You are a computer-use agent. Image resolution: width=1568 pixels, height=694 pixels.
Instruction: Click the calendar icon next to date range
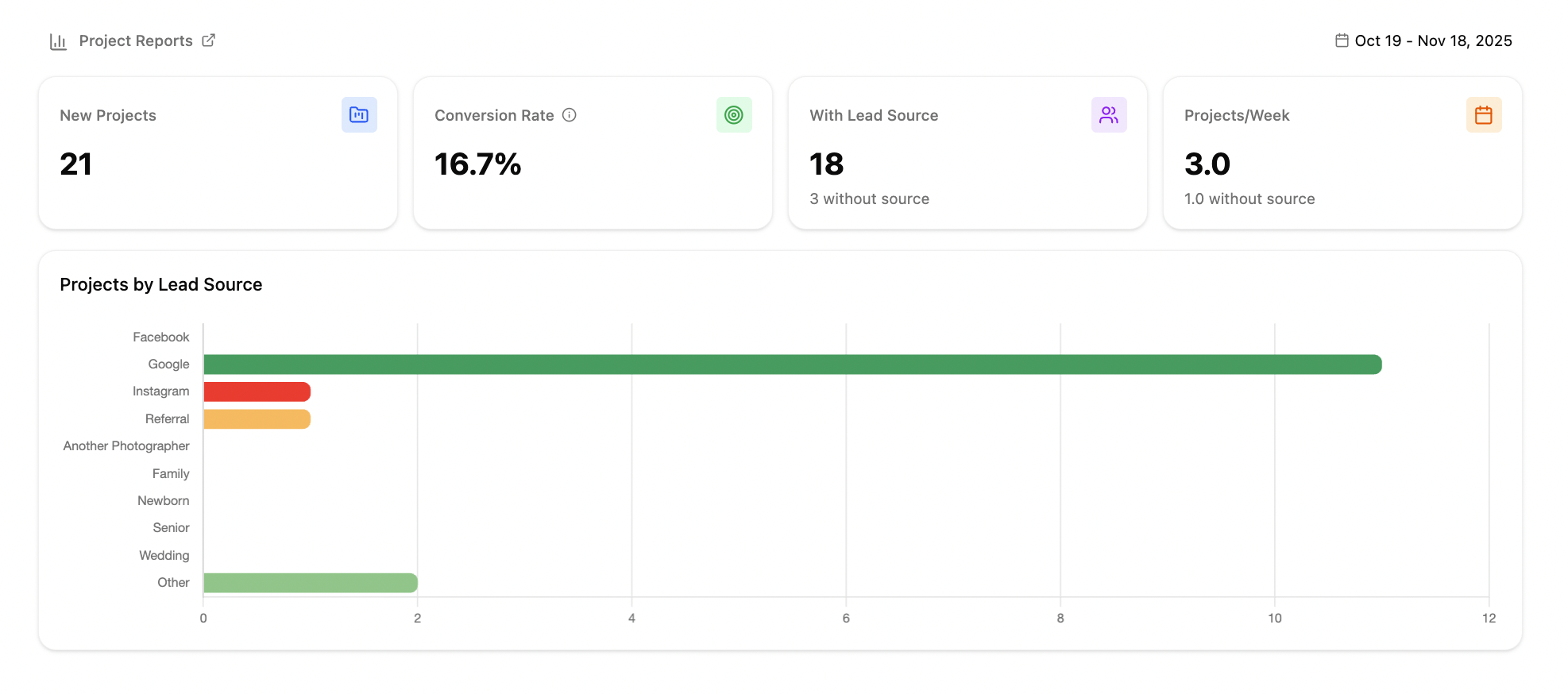[1342, 40]
